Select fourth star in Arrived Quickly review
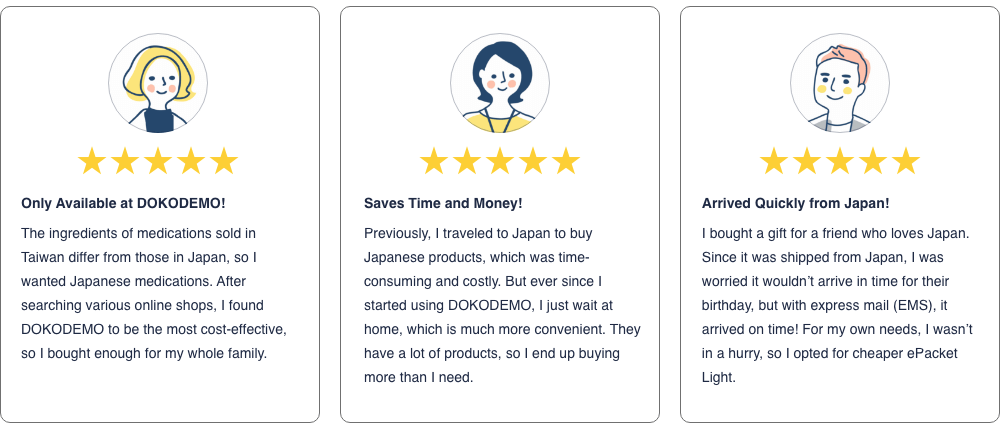Image resolution: width=1000 pixels, height=429 pixels. pos(873,161)
